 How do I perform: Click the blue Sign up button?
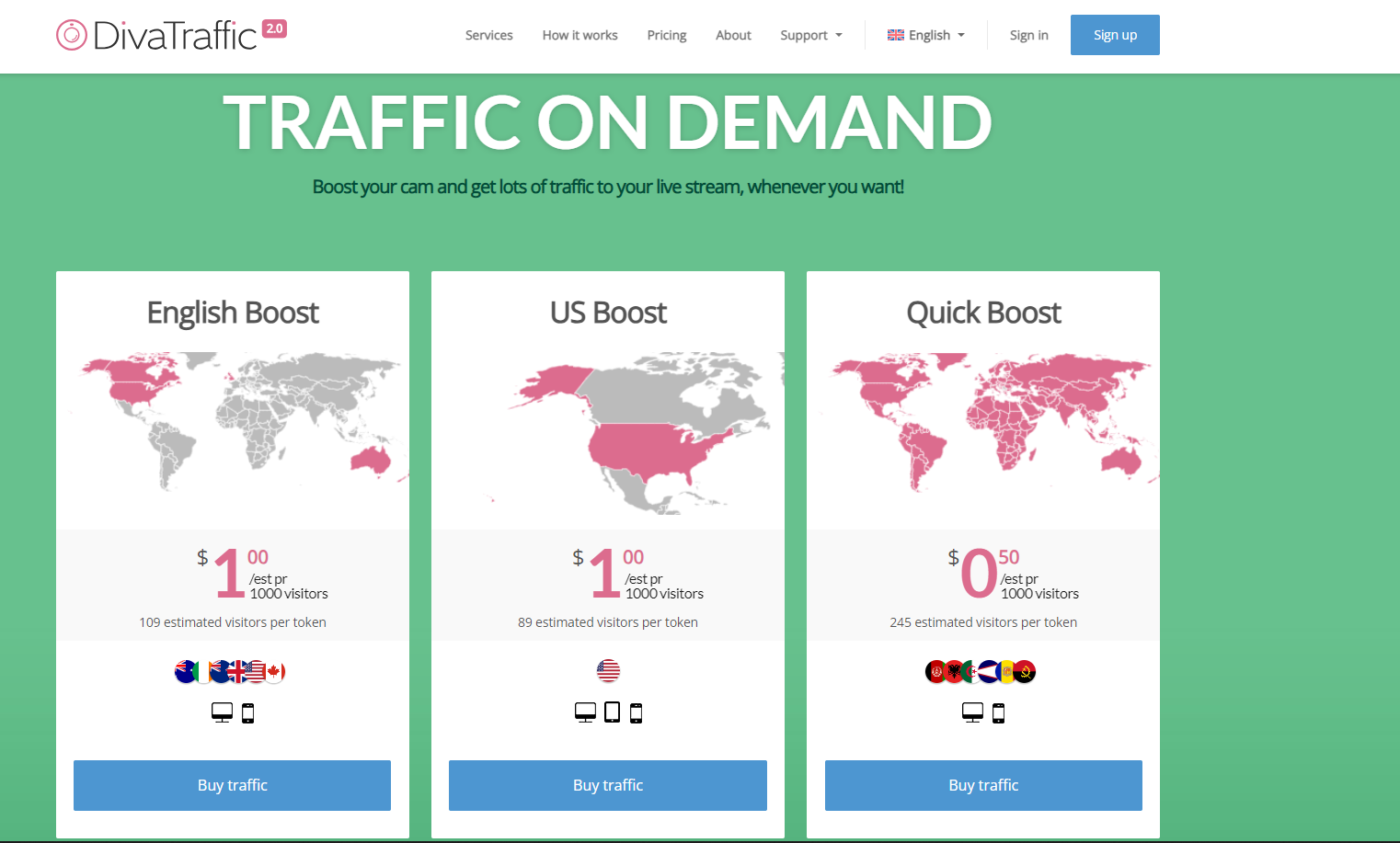pos(1115,35)
